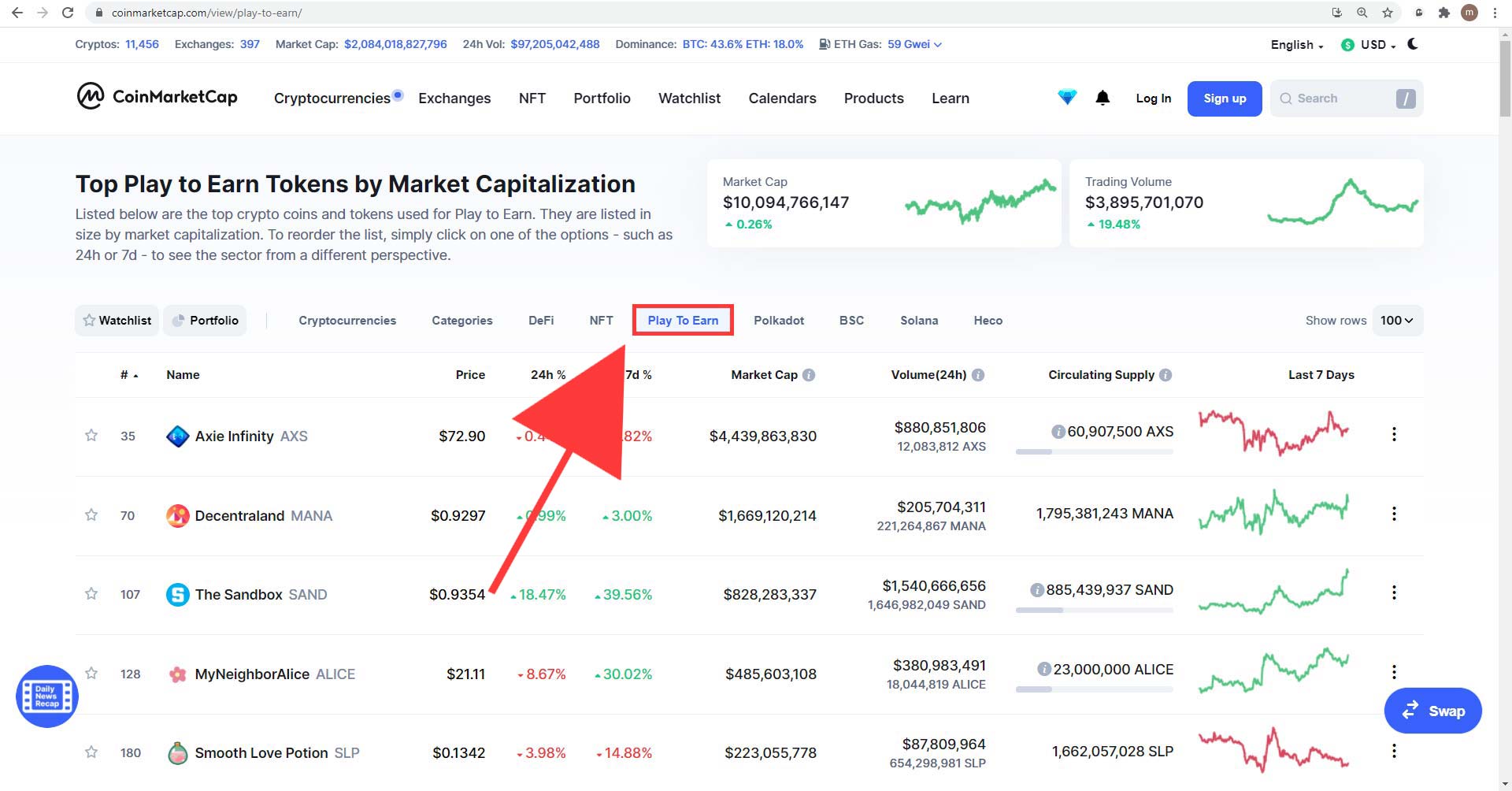Click The Sandbox coin logo
Screen dimensions: 1512x791
(178, 594)
